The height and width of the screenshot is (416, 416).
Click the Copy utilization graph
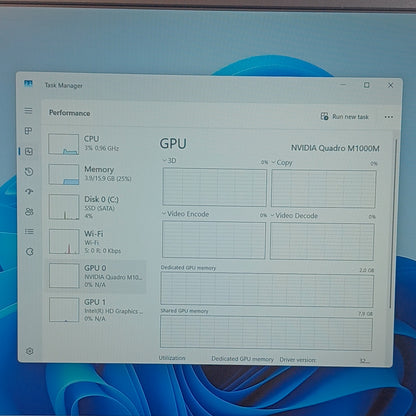324,189
